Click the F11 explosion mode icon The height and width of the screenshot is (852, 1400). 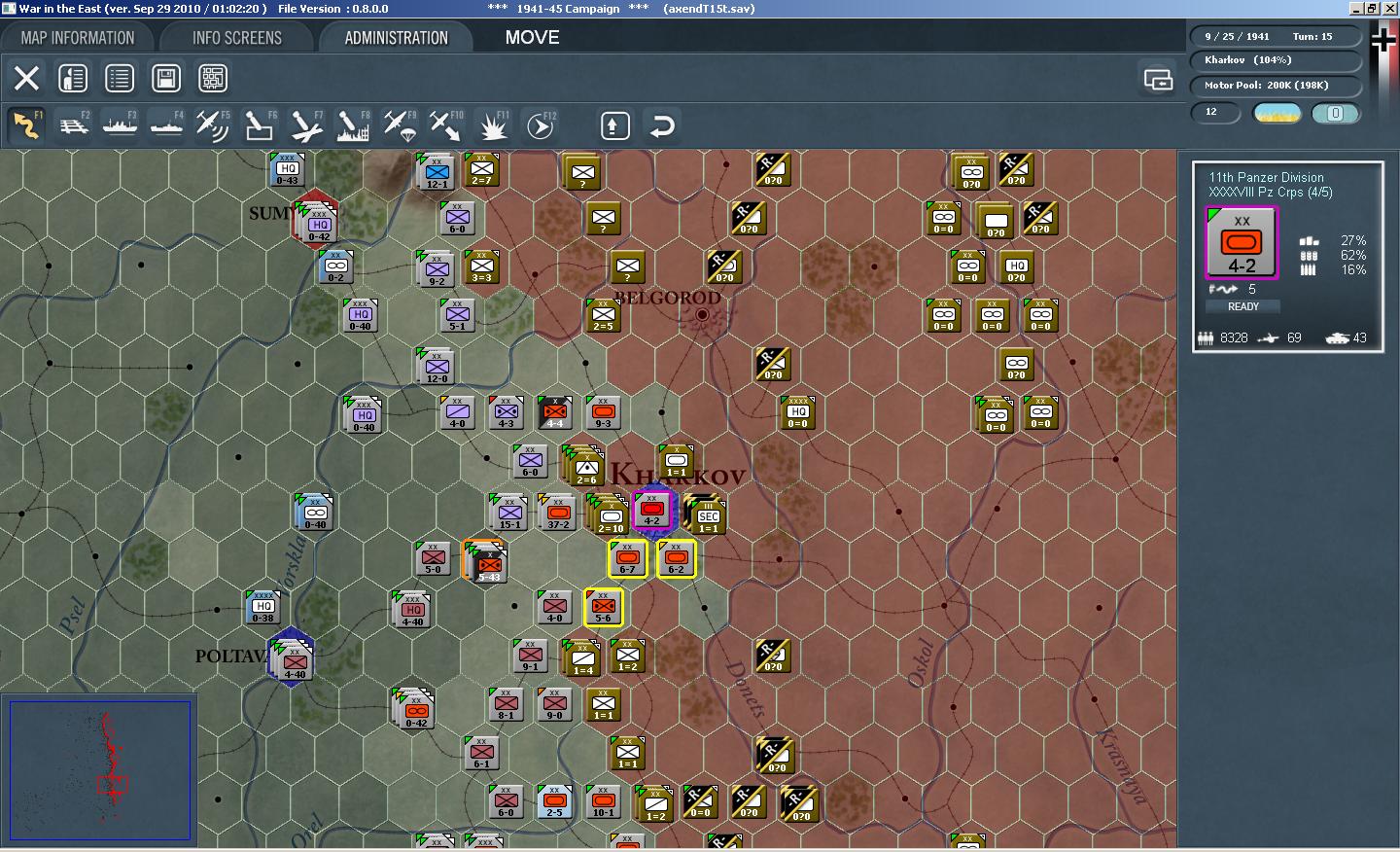tap(493, 125)
